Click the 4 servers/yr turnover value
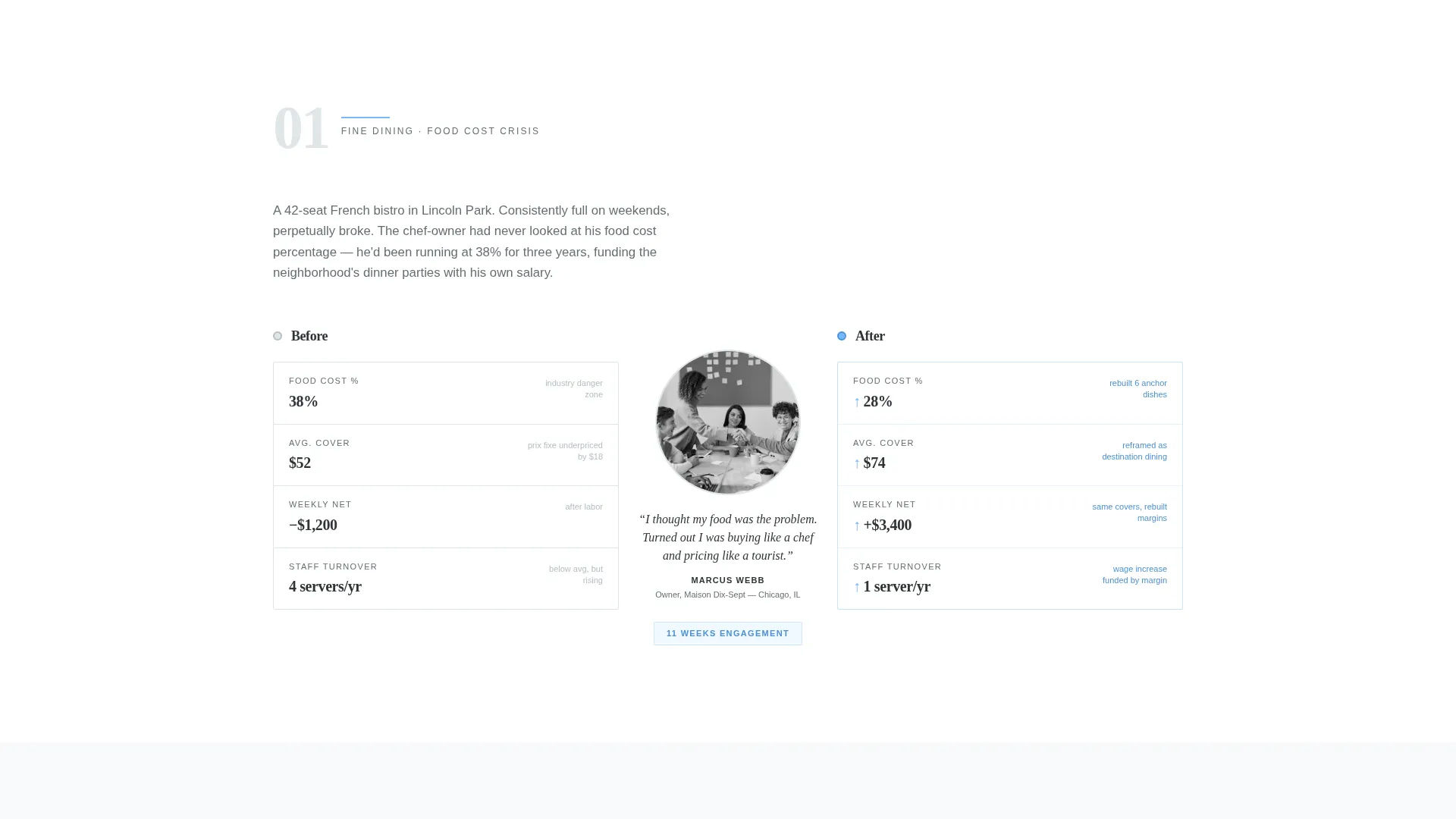This screenshot has height=819, width=1456. (325, 586)
